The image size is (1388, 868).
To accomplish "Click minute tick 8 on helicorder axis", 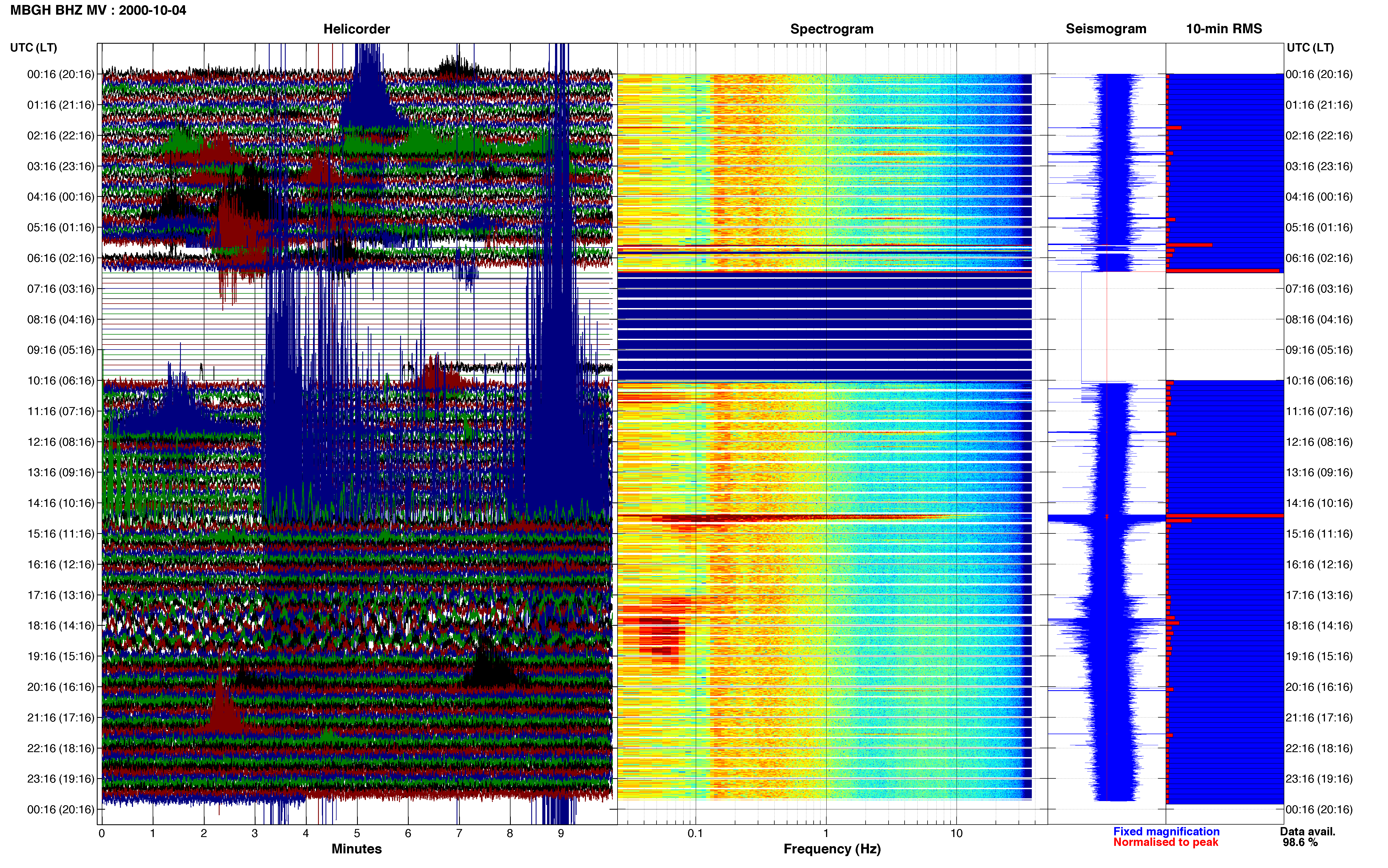I will pyautogui.click(x=510, y=833).
